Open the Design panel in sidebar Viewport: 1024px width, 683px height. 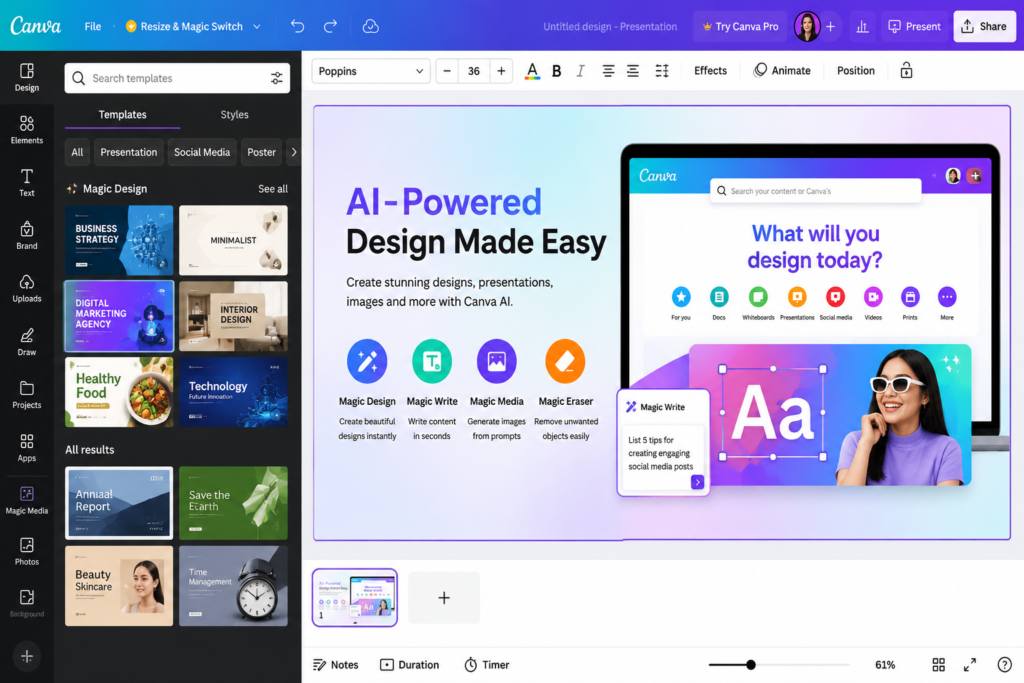tap(27, 77)
